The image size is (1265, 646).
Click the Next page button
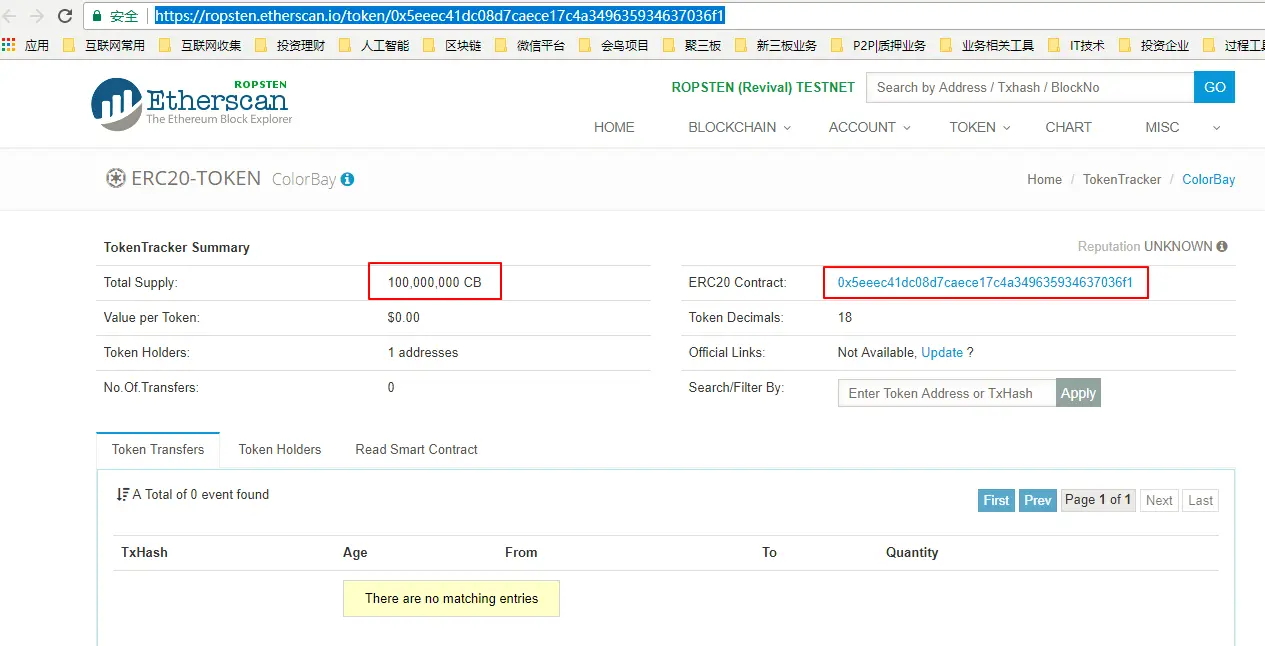point(1159,500)
